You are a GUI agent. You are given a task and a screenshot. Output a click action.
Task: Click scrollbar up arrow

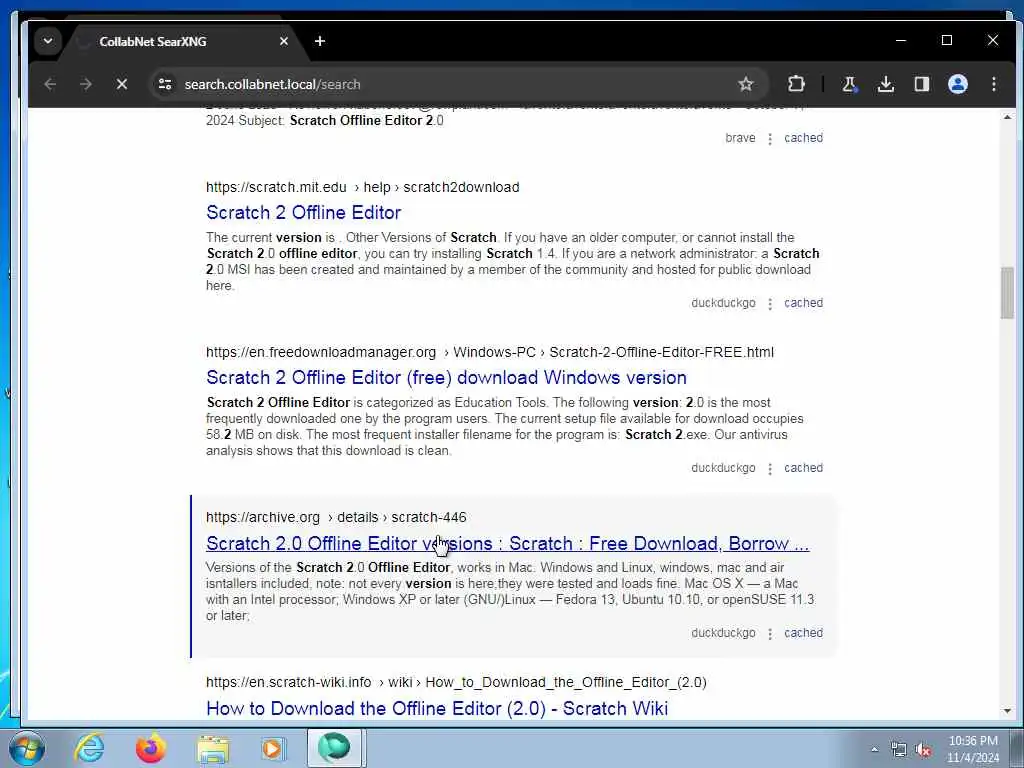1007,118
